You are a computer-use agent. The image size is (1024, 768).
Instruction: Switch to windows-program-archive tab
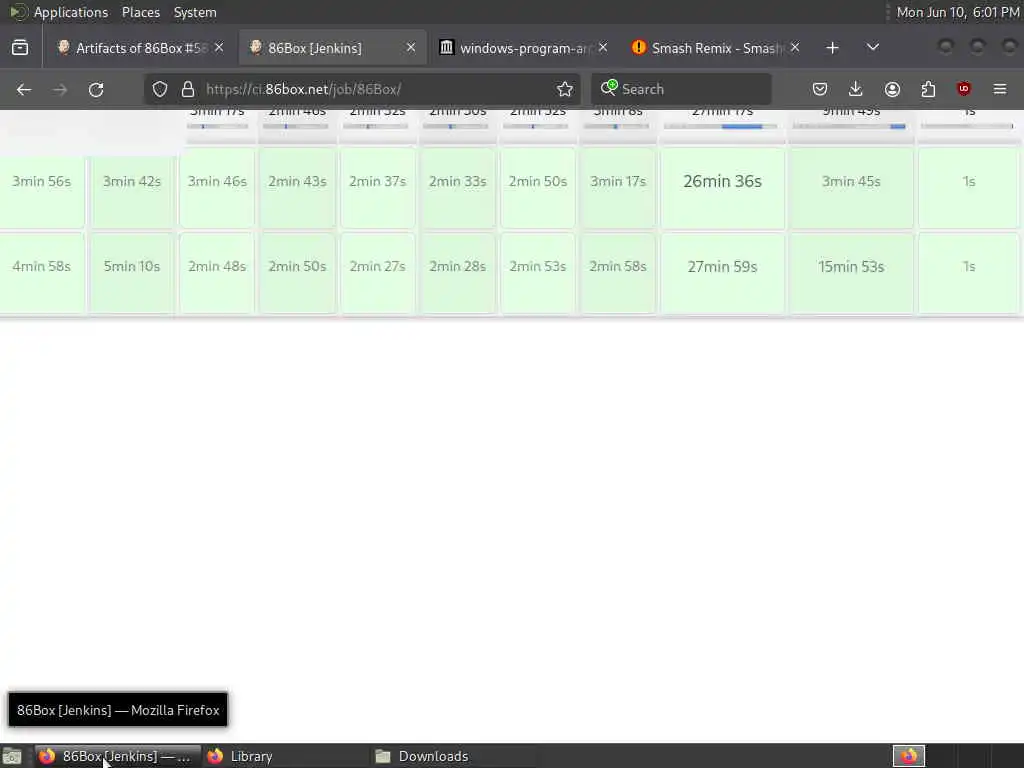(x=524, y=48)
